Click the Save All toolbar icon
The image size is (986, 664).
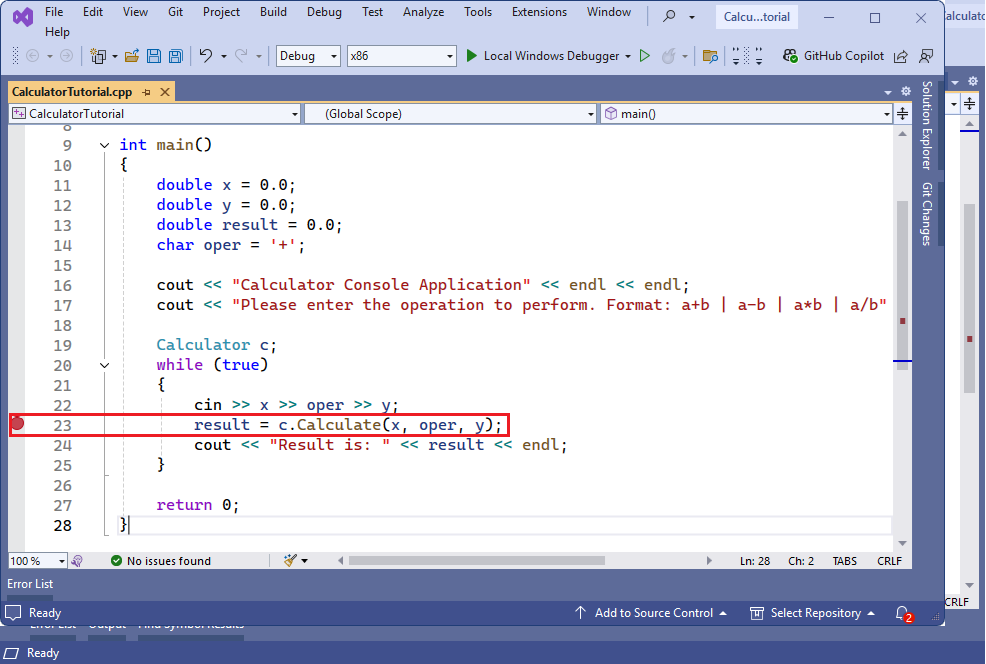click(x=176, y=56)
